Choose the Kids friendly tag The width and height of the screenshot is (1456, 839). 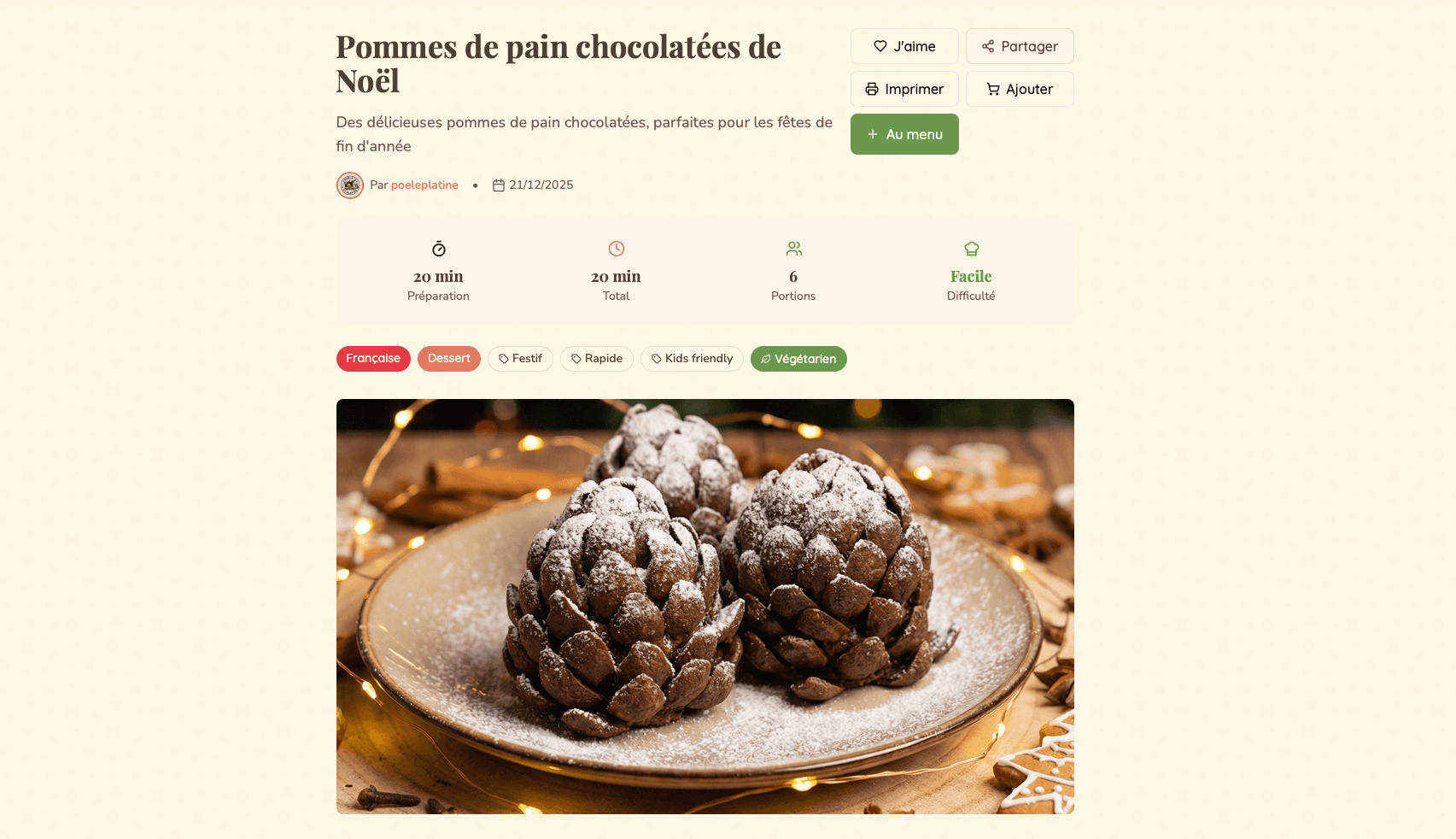click(692, 359)
